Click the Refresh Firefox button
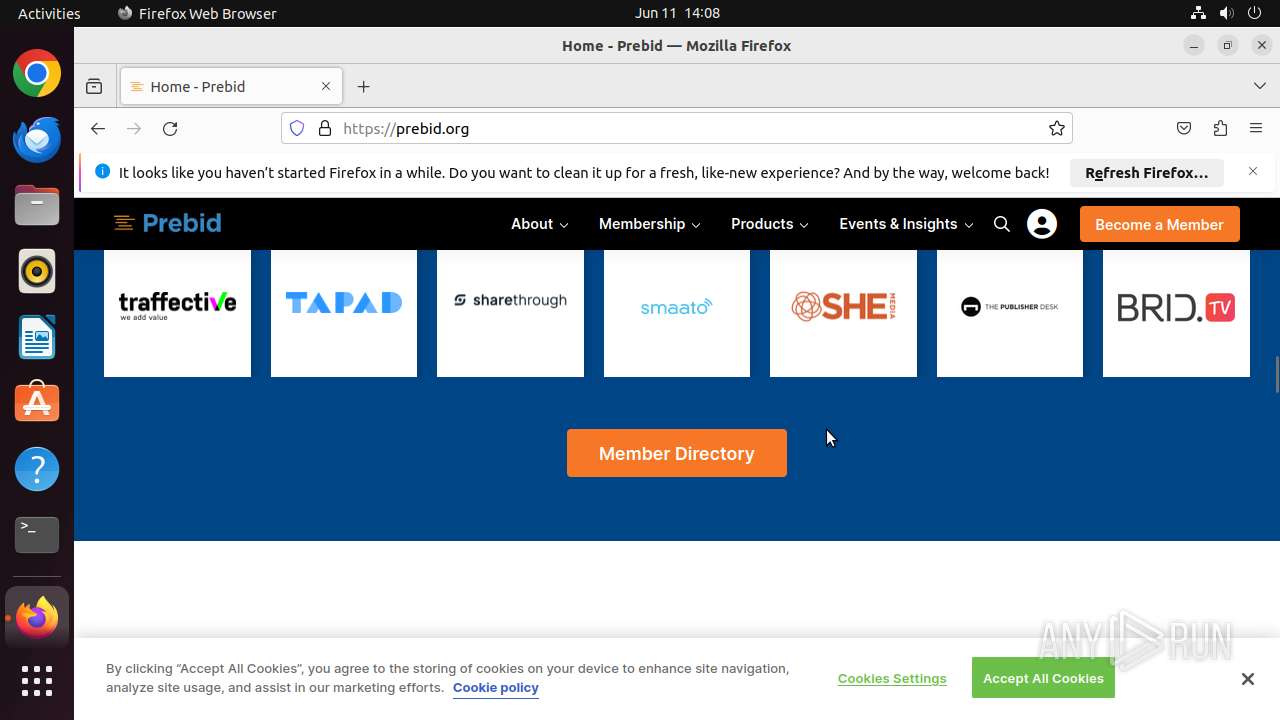 pos(1146,172)
